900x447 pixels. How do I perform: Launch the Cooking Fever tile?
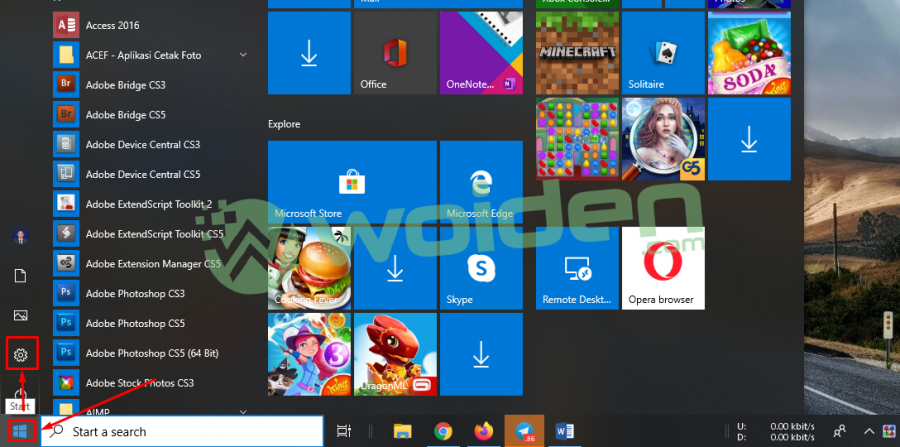tap(309, 268)
